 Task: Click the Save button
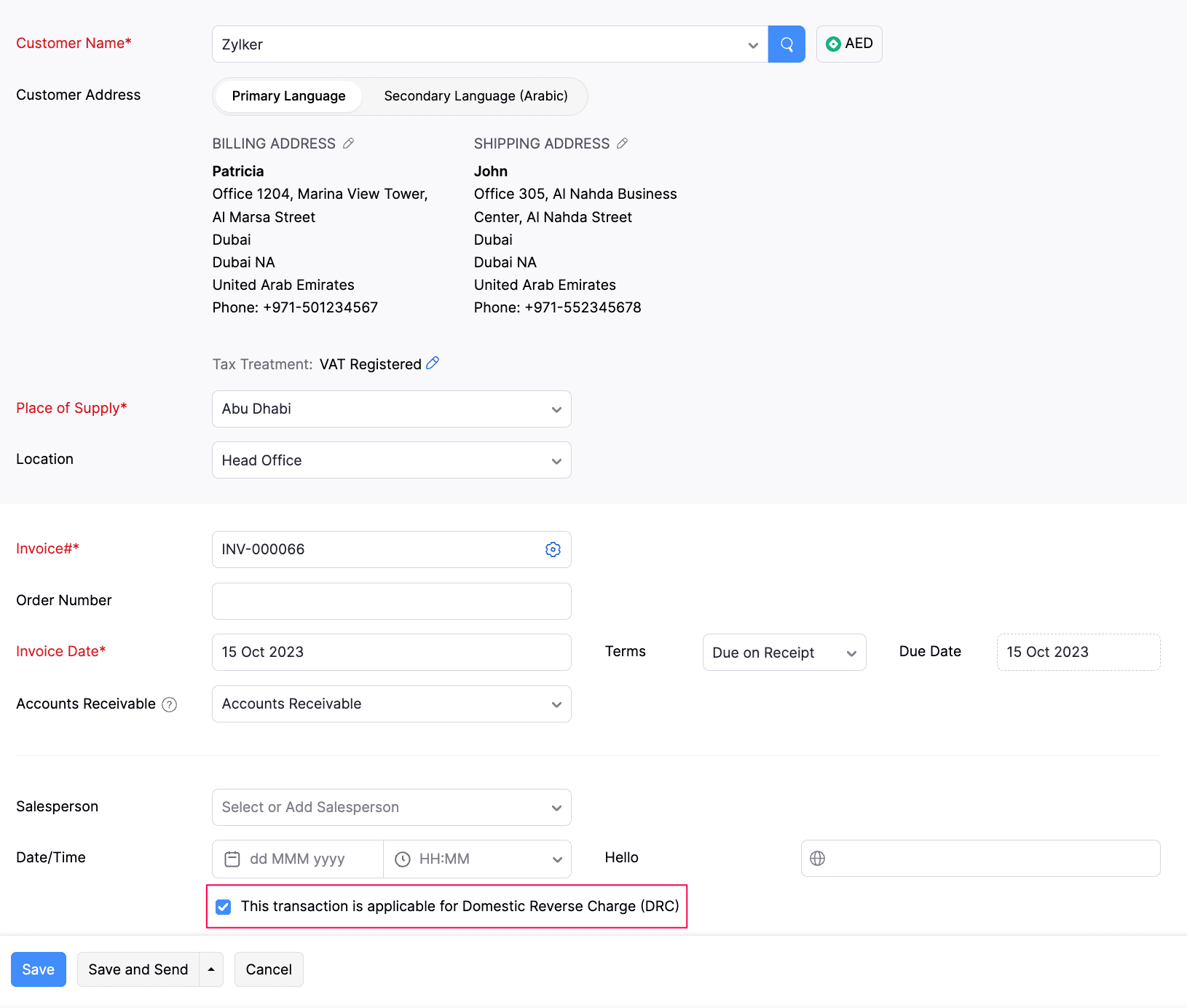pyautogui.click(x=39, y=969)
